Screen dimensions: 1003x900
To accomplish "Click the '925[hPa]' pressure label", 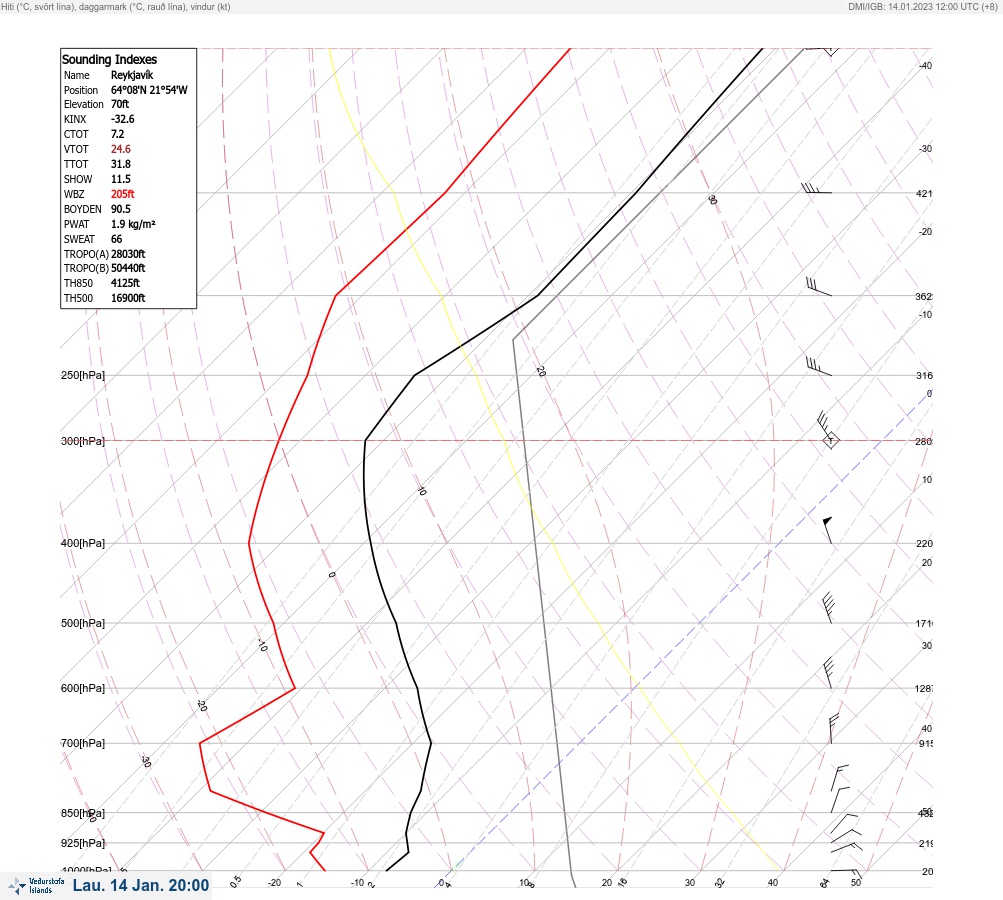I will (83, 843).
